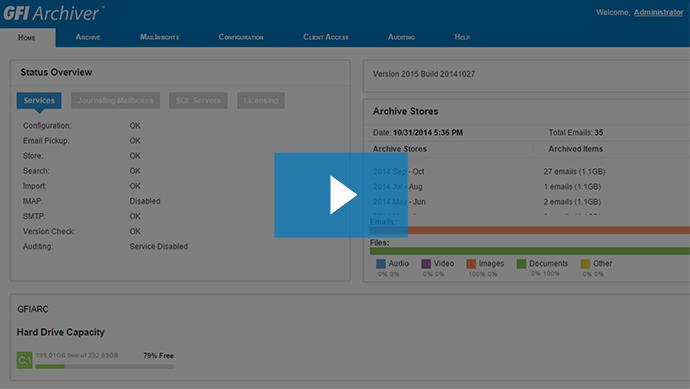
Task: Show the SQL Servers tab
Action: click(198, 100)
